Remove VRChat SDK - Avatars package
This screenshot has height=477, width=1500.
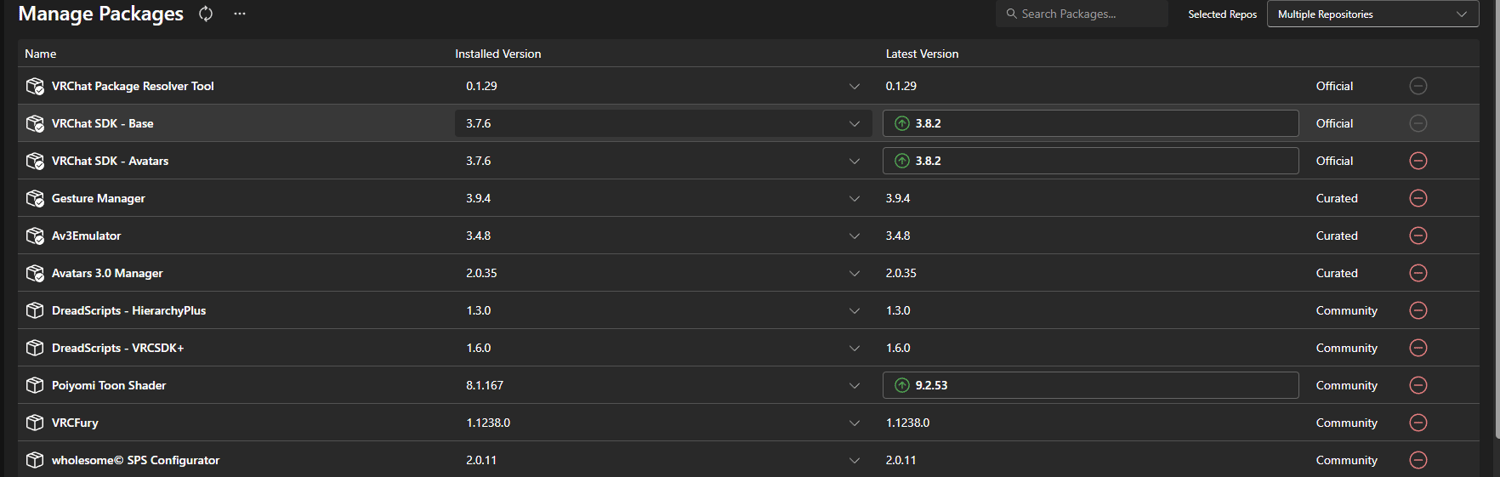(1418, 161)
